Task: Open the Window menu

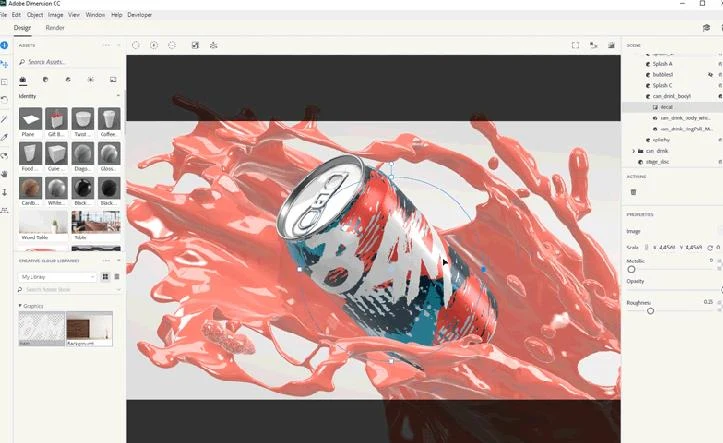Action: 95,15
